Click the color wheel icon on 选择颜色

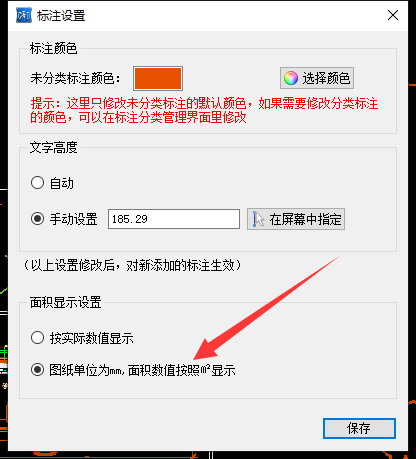291,78
